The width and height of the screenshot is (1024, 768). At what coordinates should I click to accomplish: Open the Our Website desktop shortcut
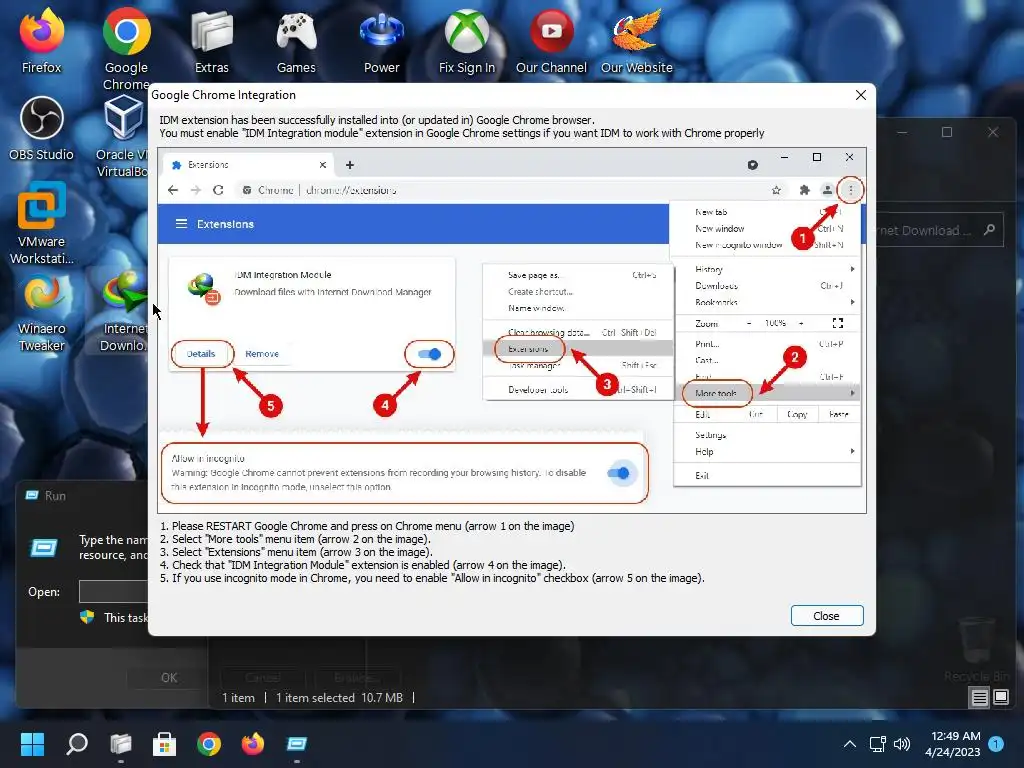click(x=636, y=40)
